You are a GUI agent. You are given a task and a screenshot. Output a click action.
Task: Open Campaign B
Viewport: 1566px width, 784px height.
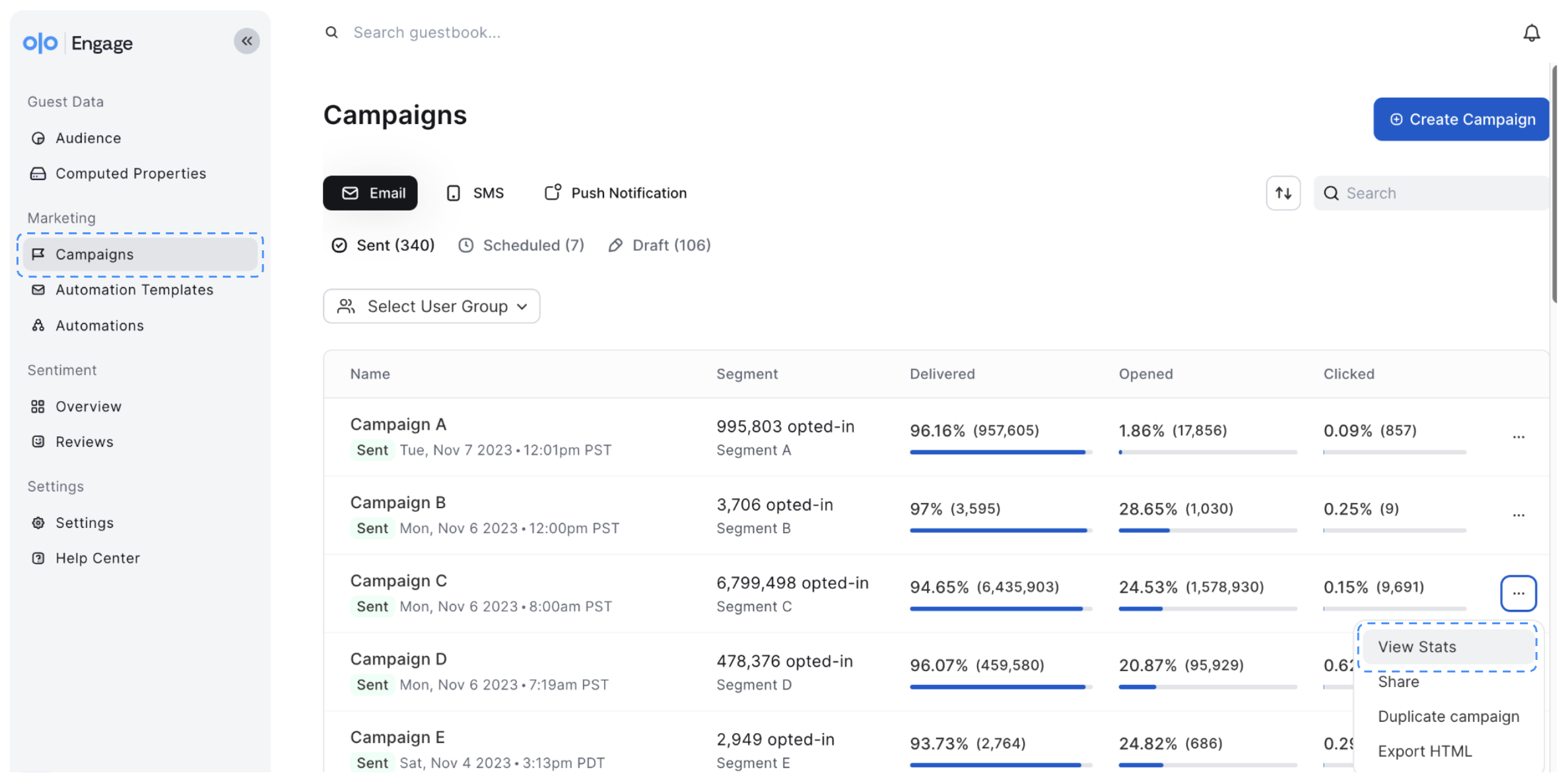point(398,503)
